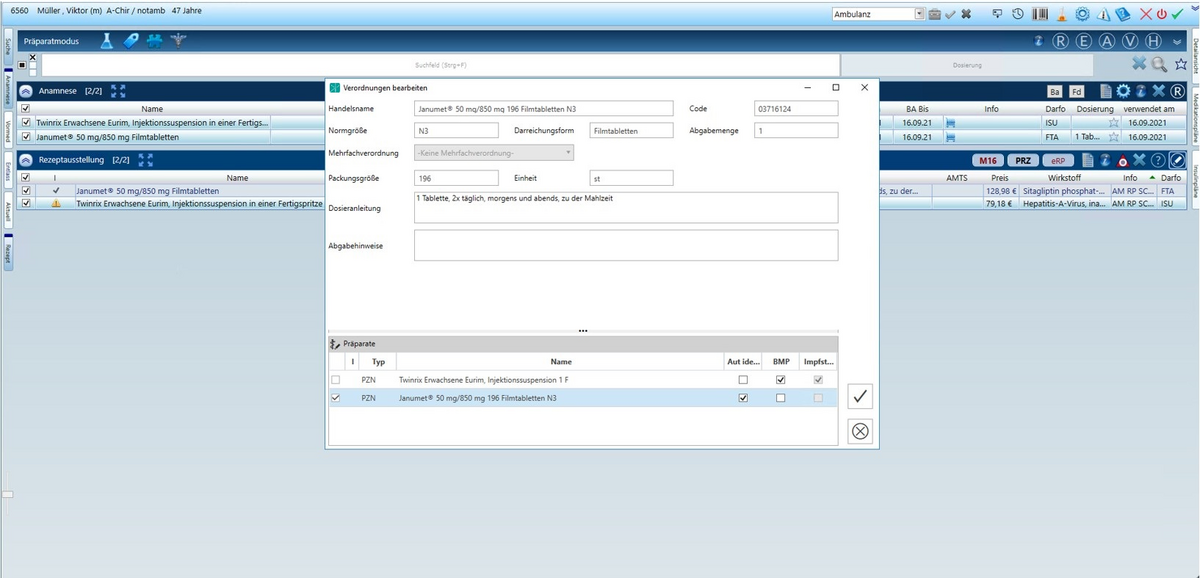Maximize Anamnese panel with expand arrows icon
Screen dimensions: 1200x578
tap(118, 91)
